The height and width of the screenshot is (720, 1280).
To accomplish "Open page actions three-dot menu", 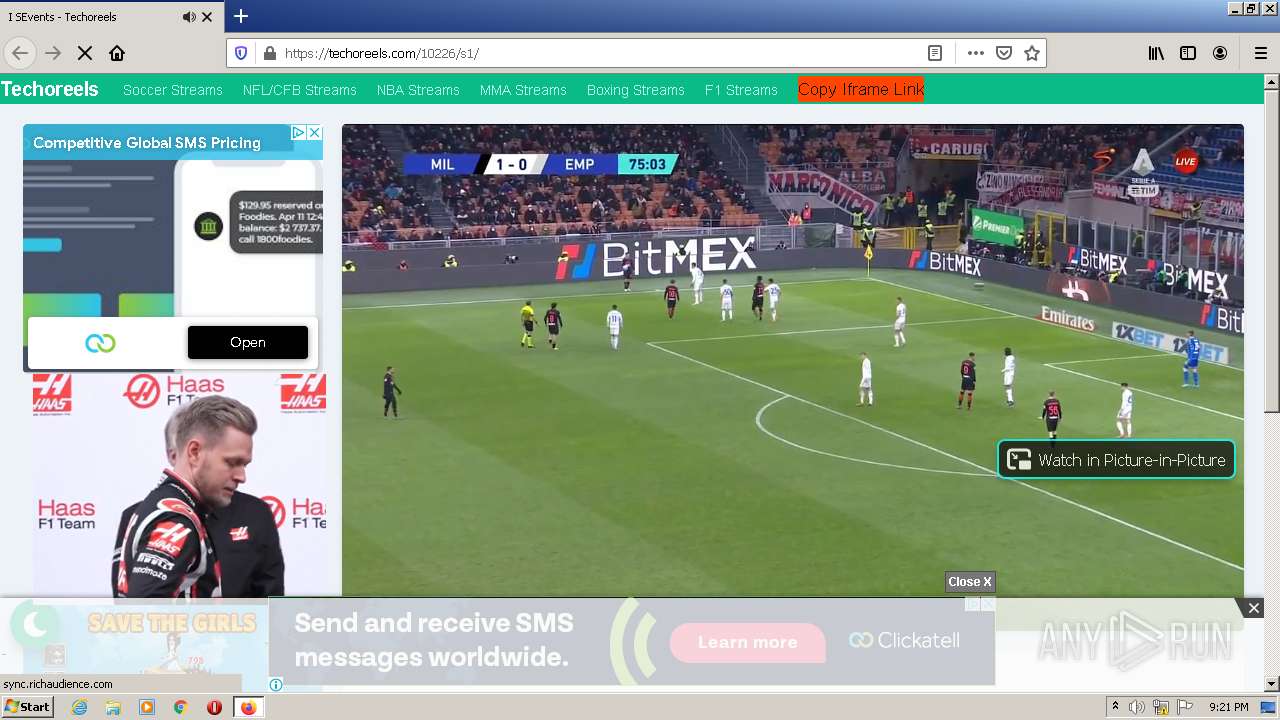I will pyautogui.click(x=975, y=53).
